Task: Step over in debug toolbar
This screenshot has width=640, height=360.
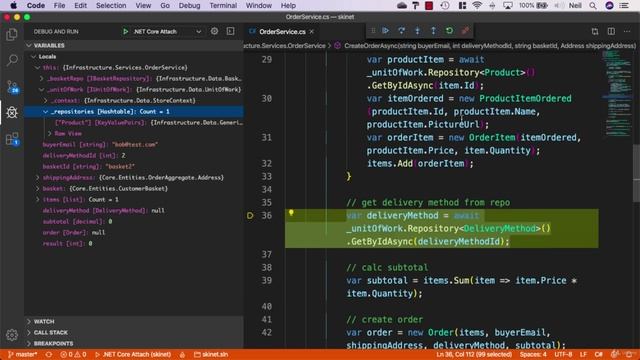Action: [401, 31]
